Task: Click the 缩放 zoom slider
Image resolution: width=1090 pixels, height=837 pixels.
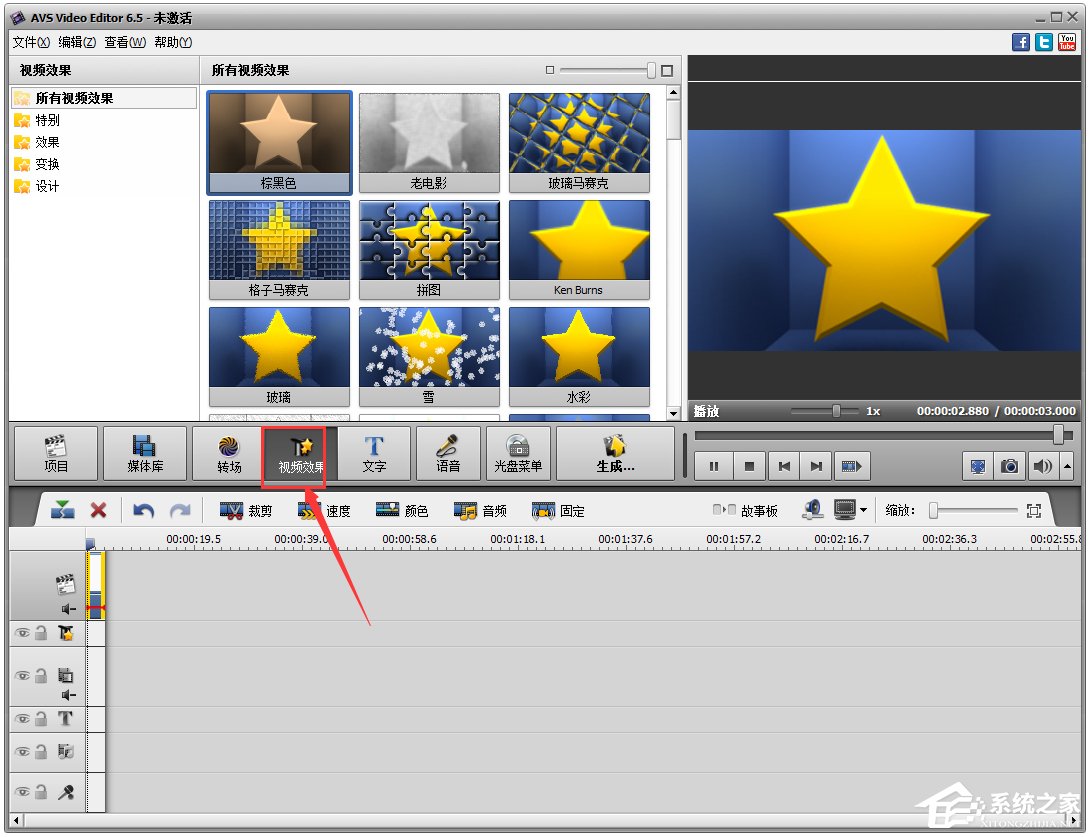Action: point(974,510)
